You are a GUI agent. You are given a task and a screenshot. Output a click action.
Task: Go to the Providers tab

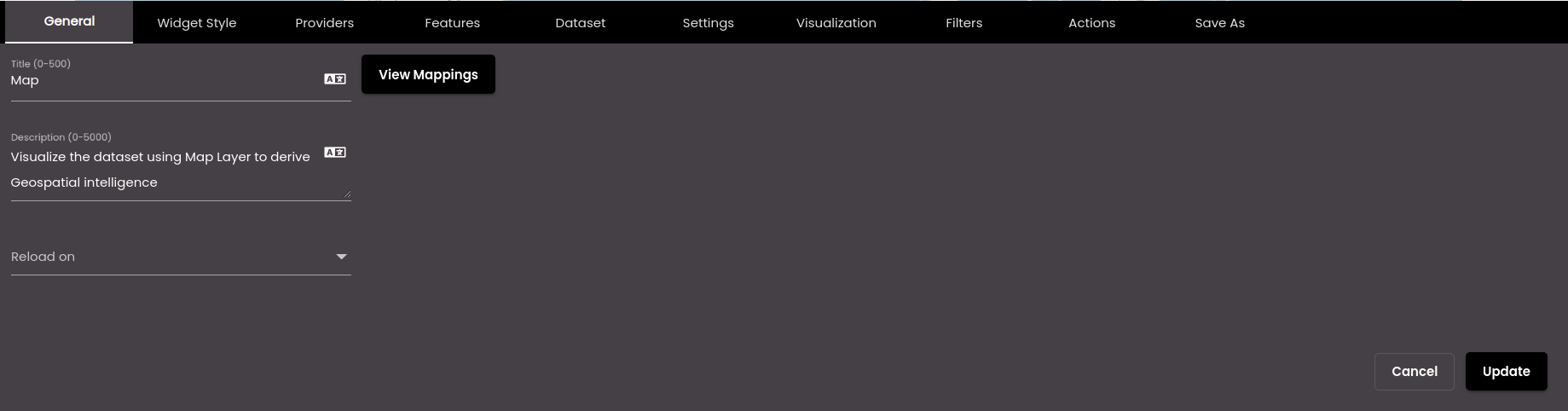coord(325,23)
